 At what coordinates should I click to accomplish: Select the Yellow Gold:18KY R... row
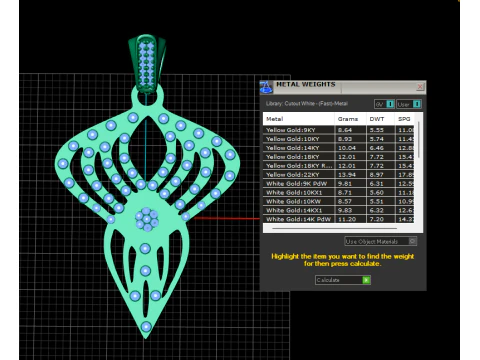339,166
